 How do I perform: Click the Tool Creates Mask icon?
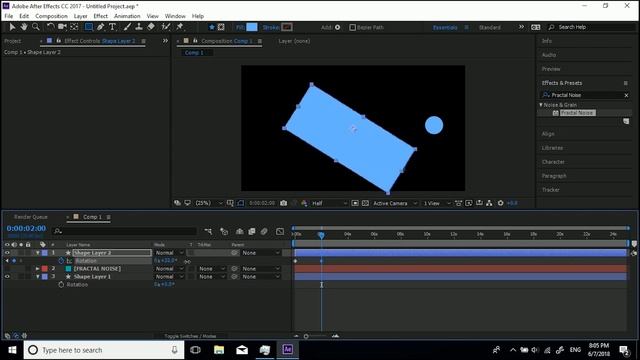(x=221, y=27)
